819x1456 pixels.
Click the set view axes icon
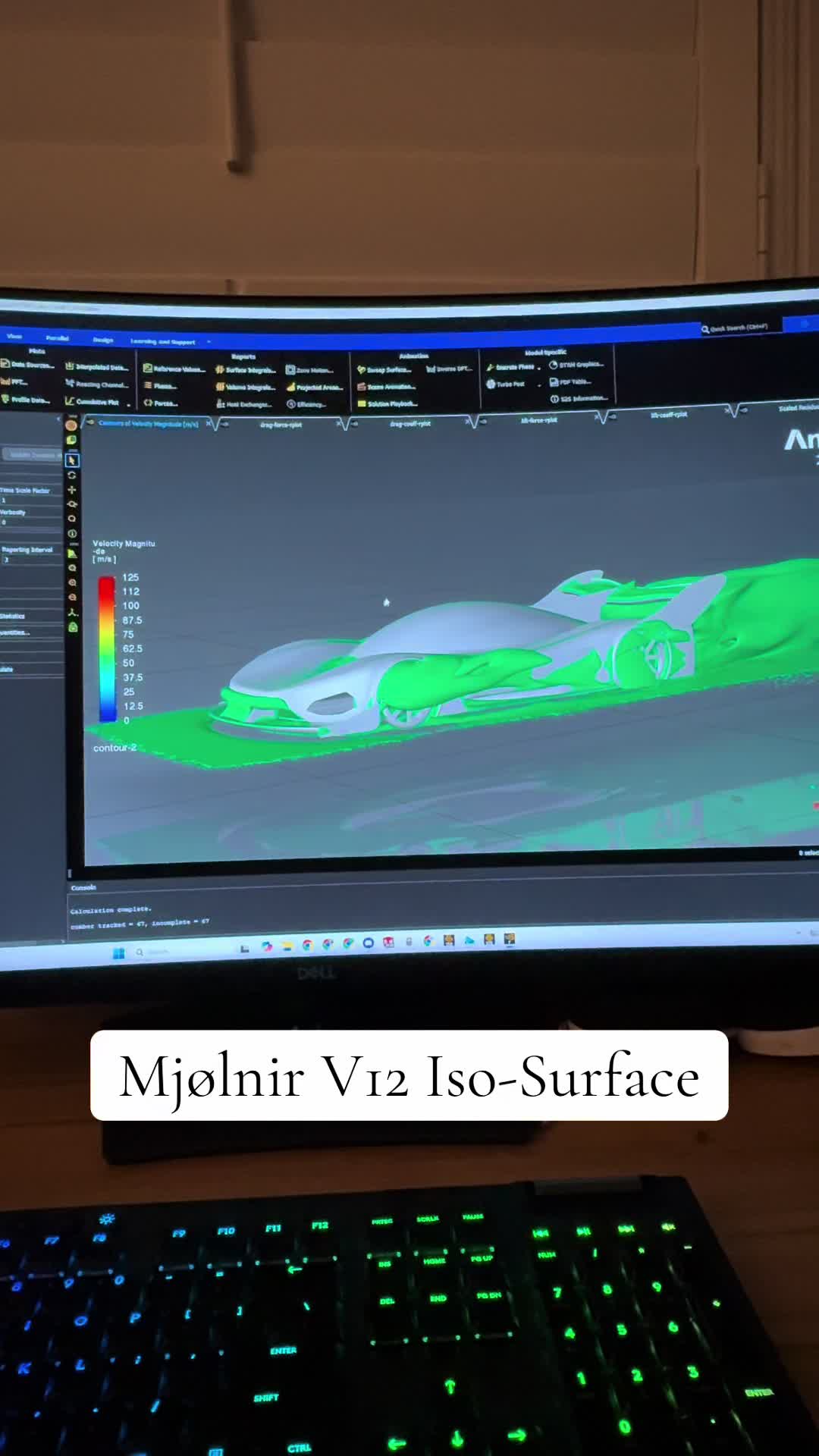click(x=73, y=612)
